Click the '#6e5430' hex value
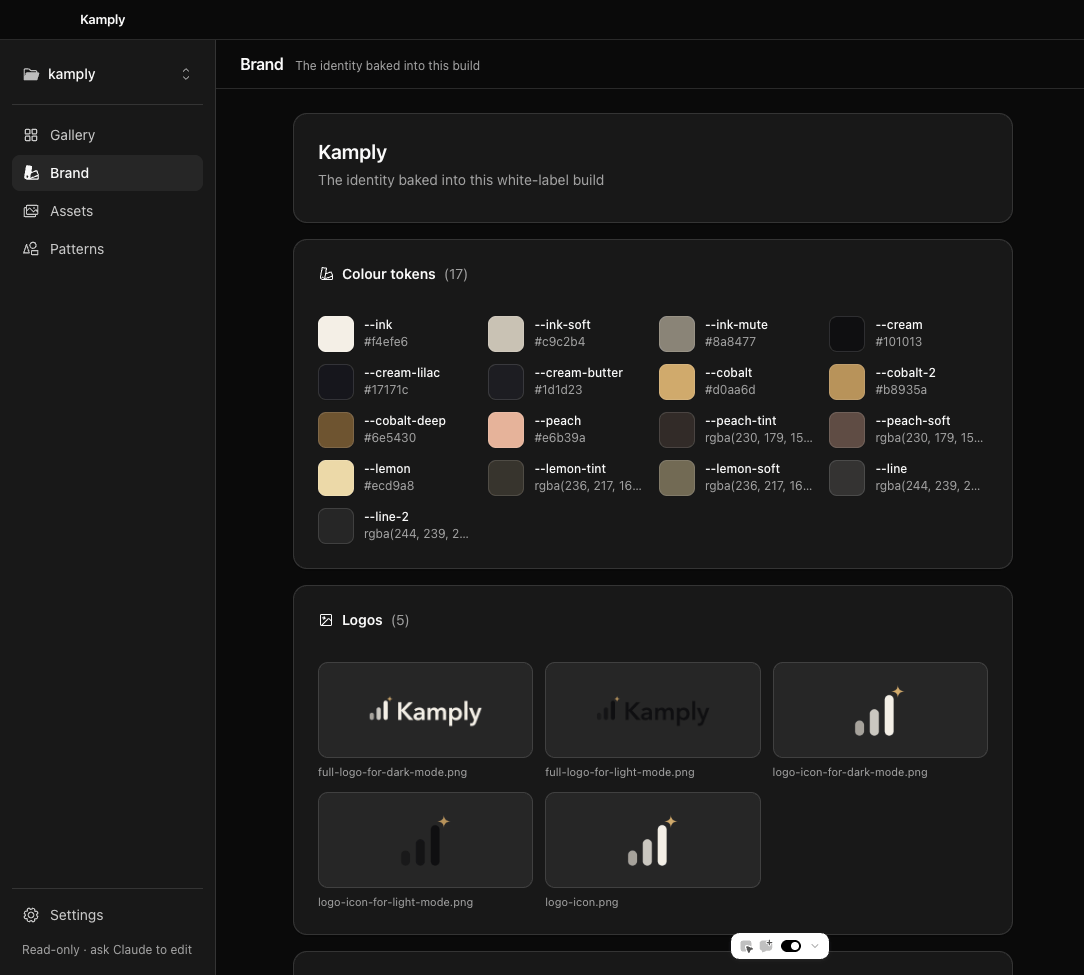The width and height of the screenshot is (1084, 975). tap(390, 438)
